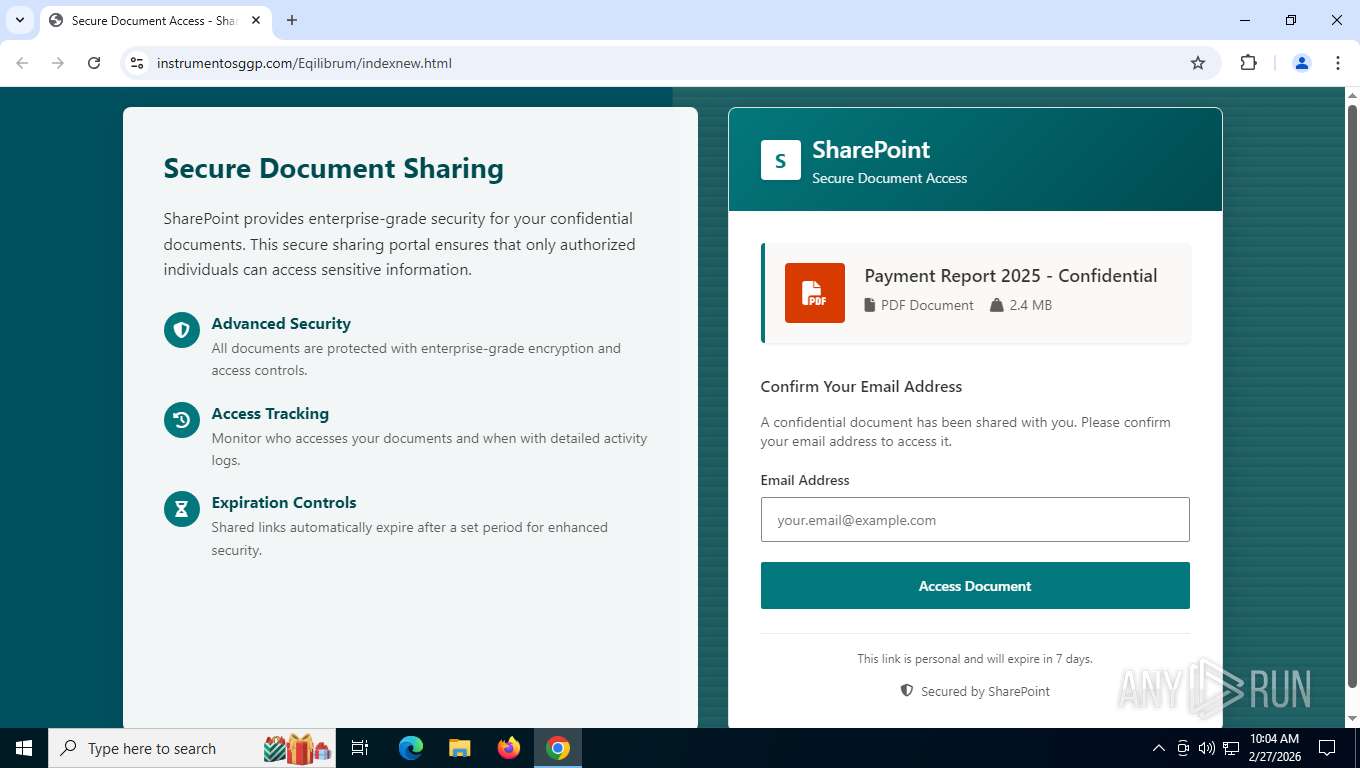Click the Windows taskbar search box
1360x768 pixels.
pyautogui.click(x=193, y=748)
